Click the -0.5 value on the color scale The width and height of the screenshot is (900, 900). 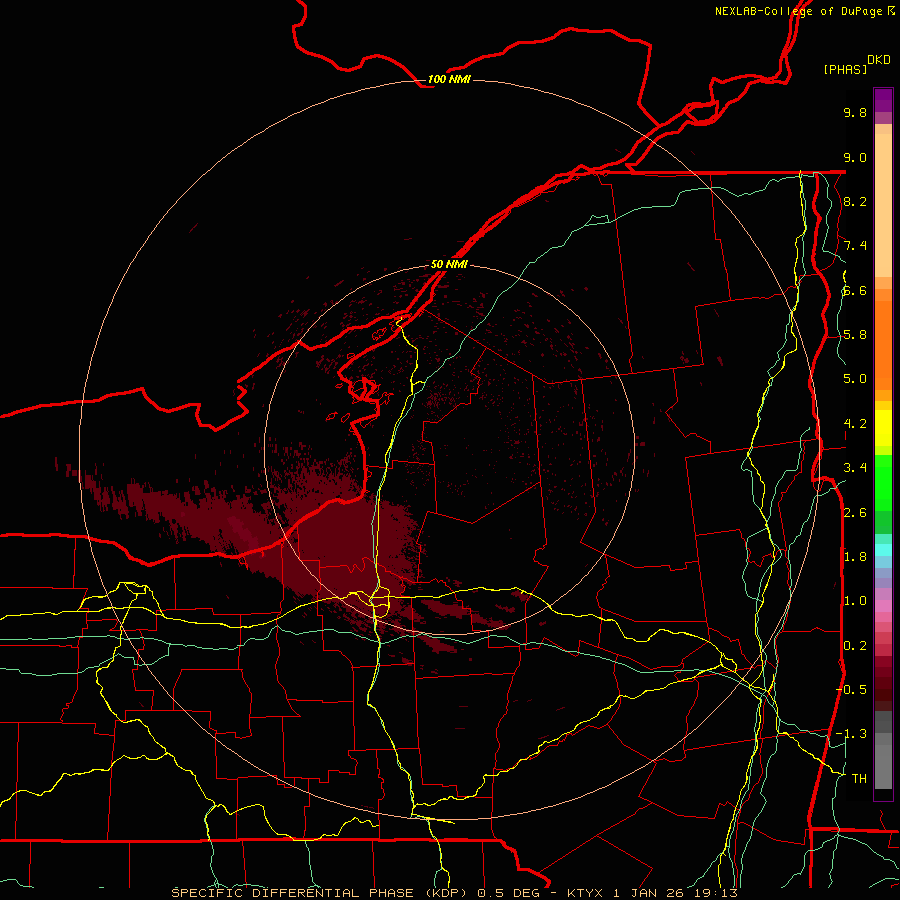(851, 690)
